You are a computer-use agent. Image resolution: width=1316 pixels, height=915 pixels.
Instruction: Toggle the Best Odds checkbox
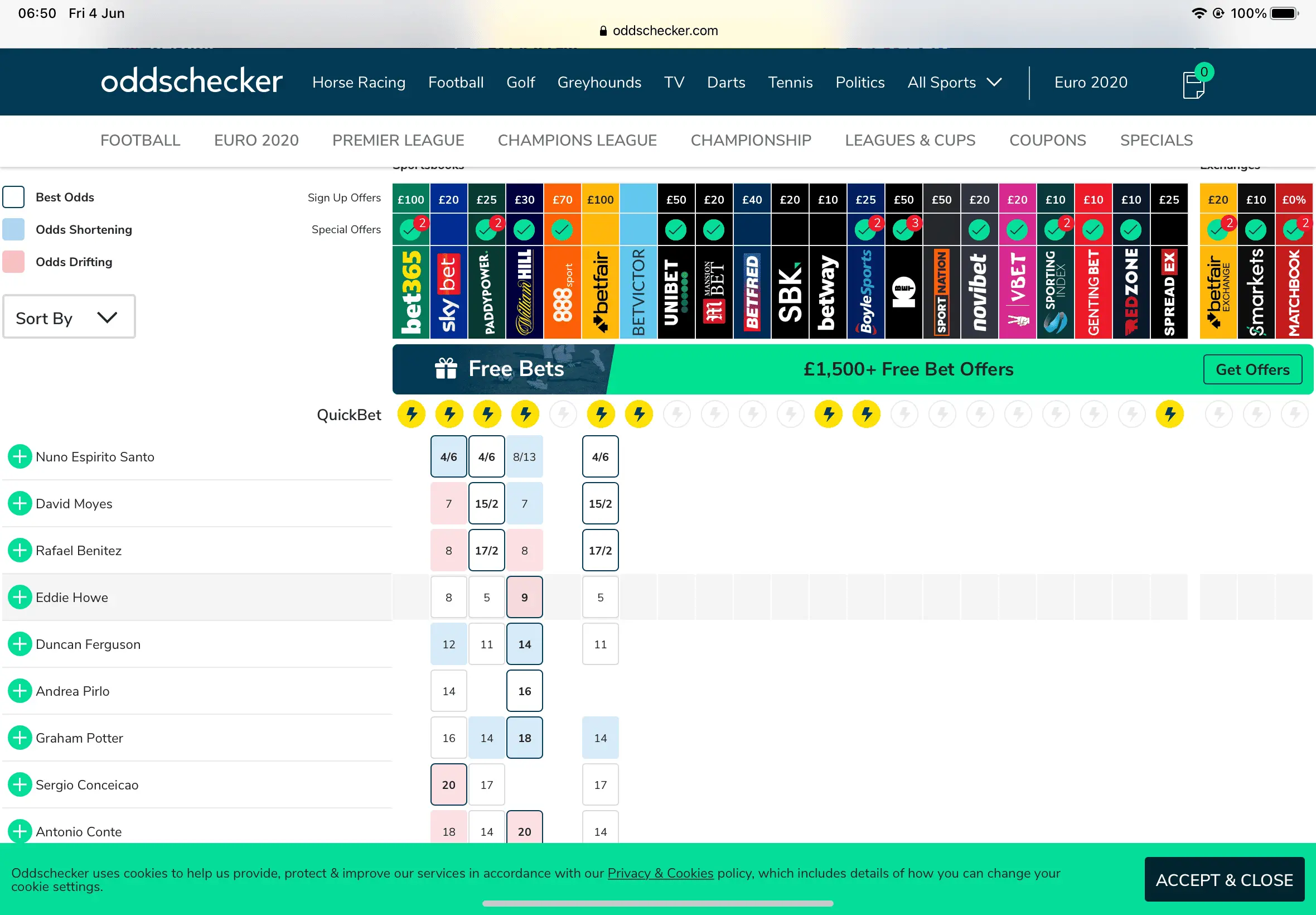14,197
